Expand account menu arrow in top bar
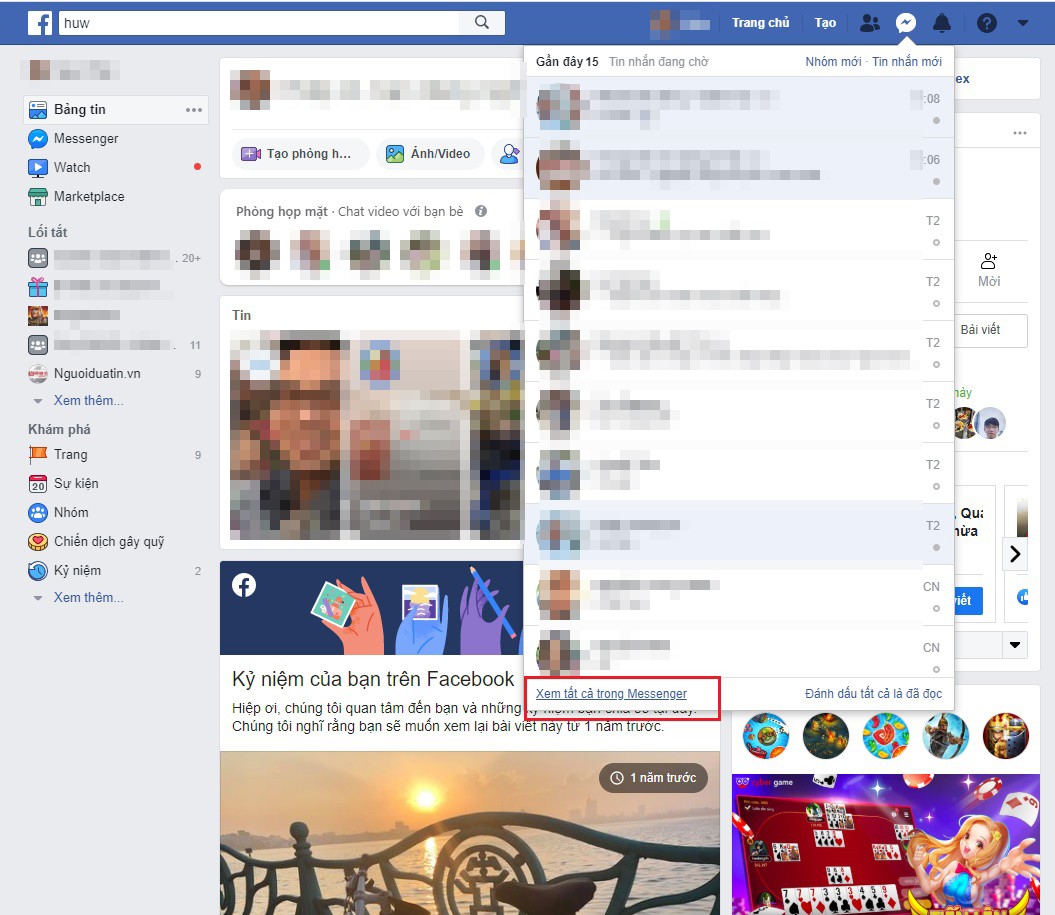 pyautogui.click(x=1023, y=23)
